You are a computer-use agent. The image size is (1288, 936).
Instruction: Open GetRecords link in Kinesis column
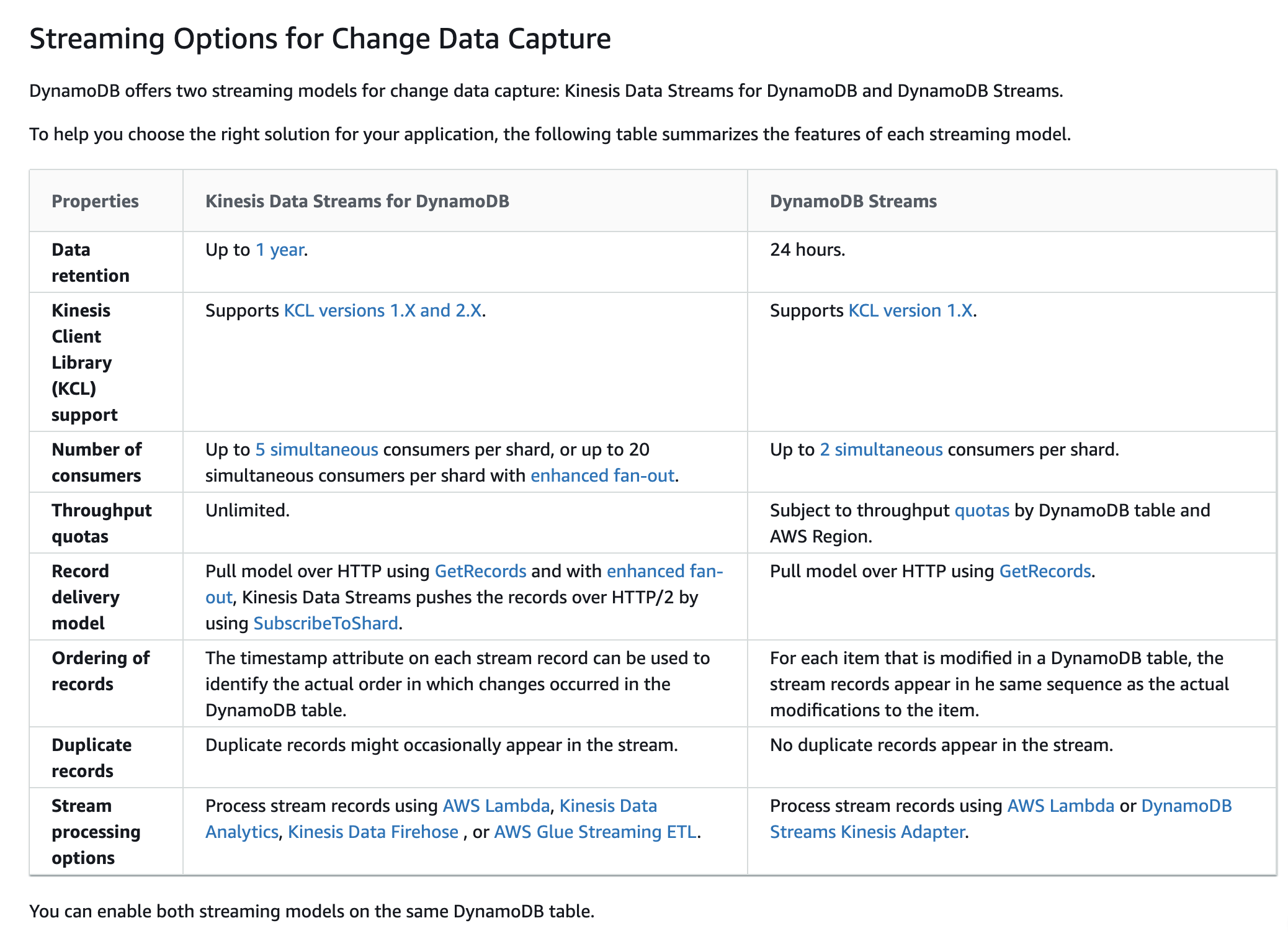(x=480, y=571)
